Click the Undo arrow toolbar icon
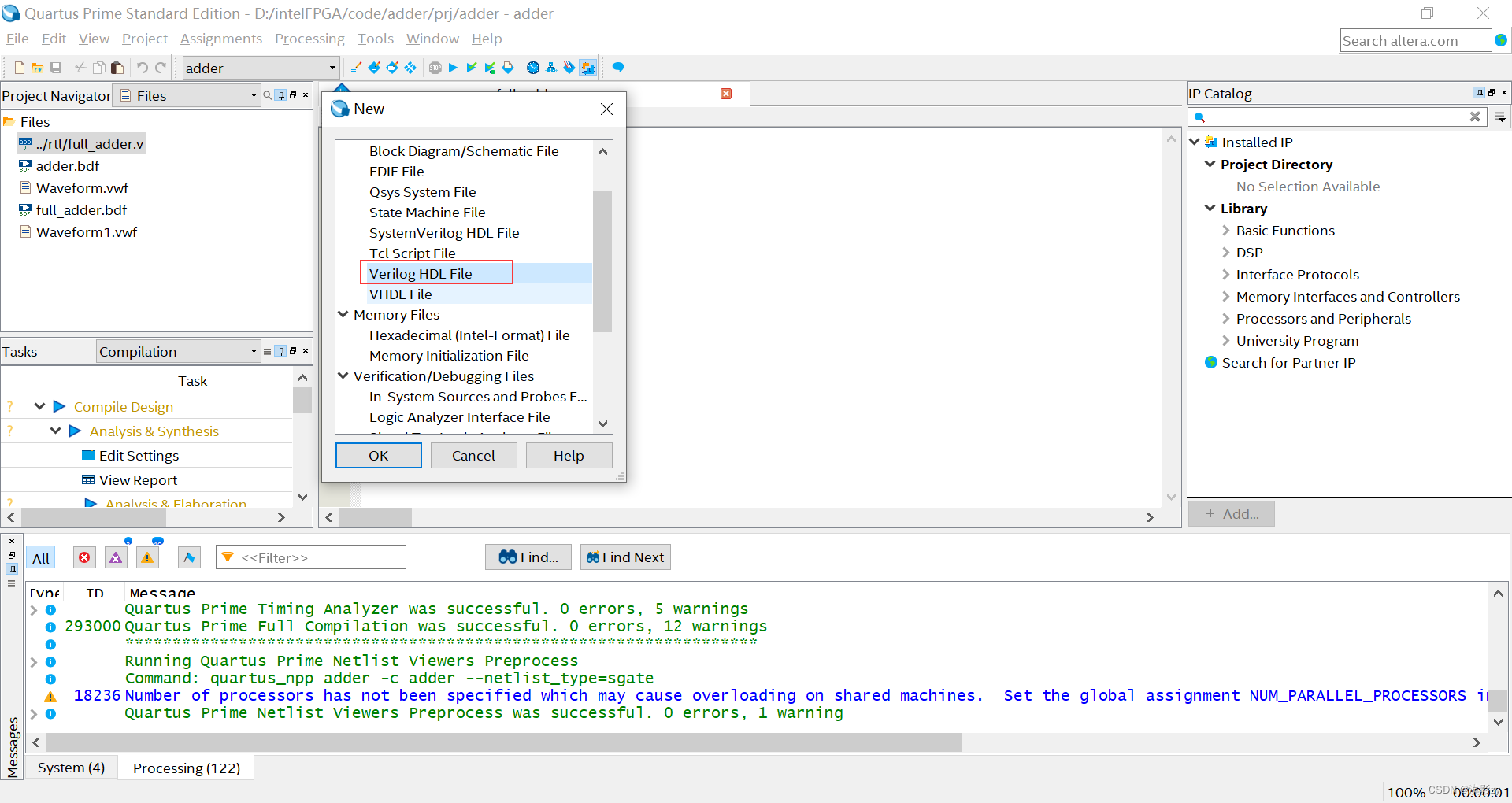Viewport: 1512px width, 803px height. [142, 68]
